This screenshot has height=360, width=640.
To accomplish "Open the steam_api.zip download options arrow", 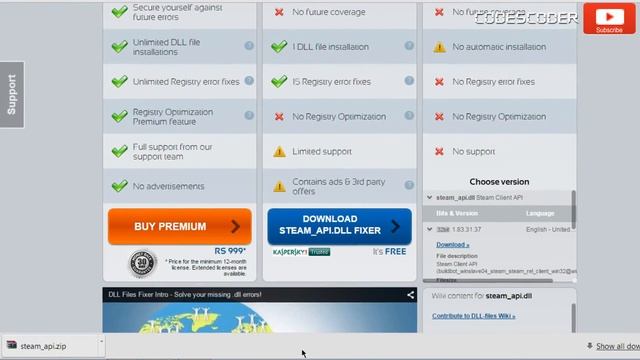I will pos(101,341).
